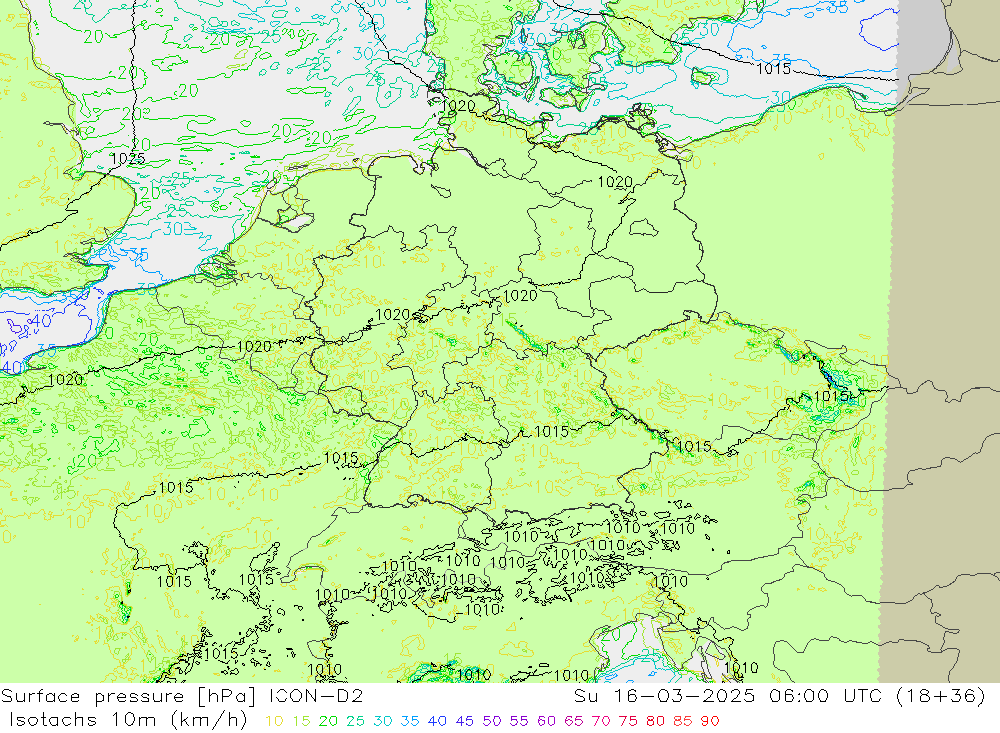Click legend value 15 in isotachs scale
The height and width of the screenshot is (733, 1000).
pyautogui.click(x=302, y=721)
